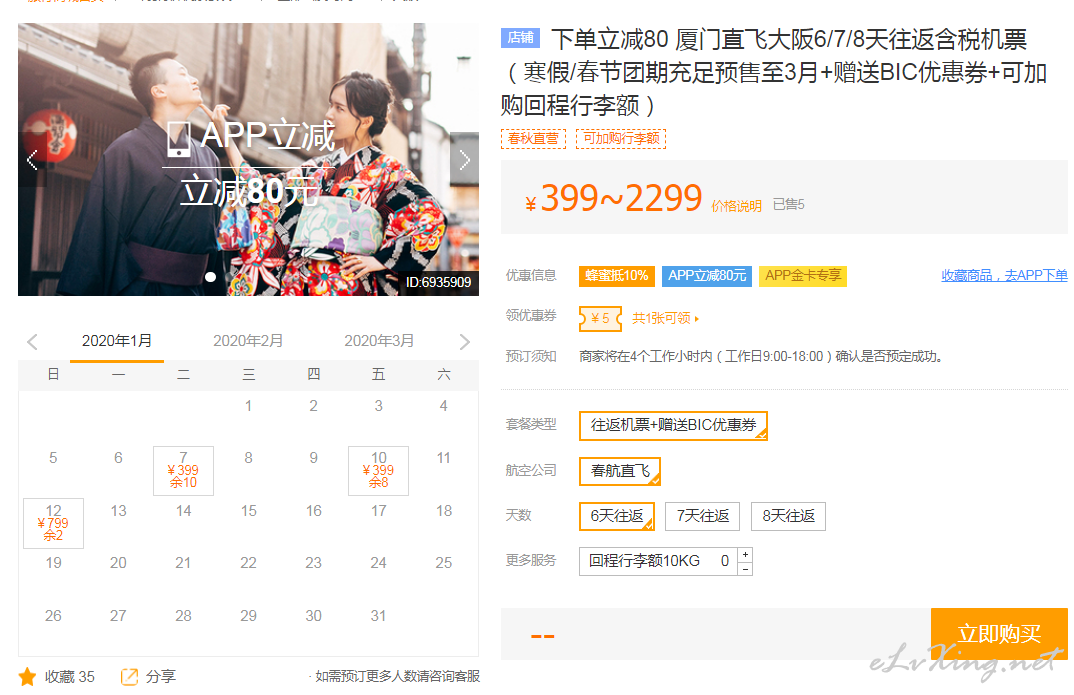Open 收藏商品，去APP下单 link
Screen dimensions: 1074x695
[x=1004, y=275]
